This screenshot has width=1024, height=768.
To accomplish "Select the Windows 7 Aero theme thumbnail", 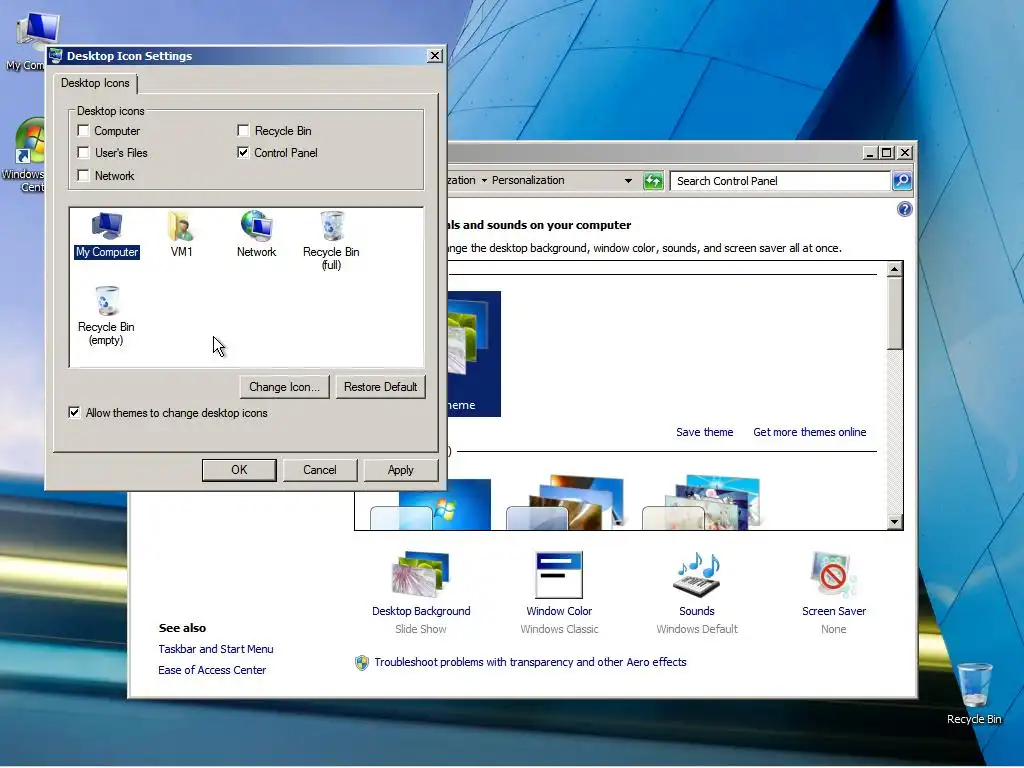I will [430, 504].
